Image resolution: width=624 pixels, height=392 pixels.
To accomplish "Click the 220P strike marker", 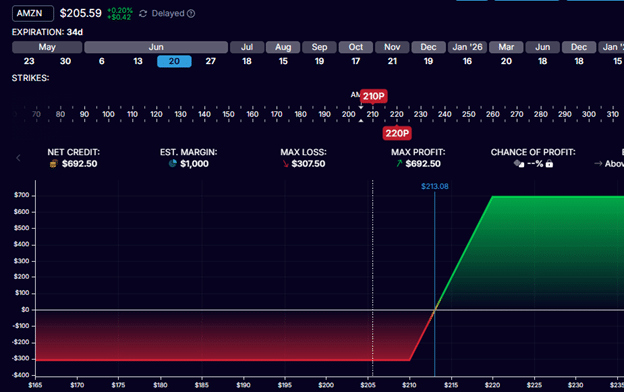I will [397, 133].
